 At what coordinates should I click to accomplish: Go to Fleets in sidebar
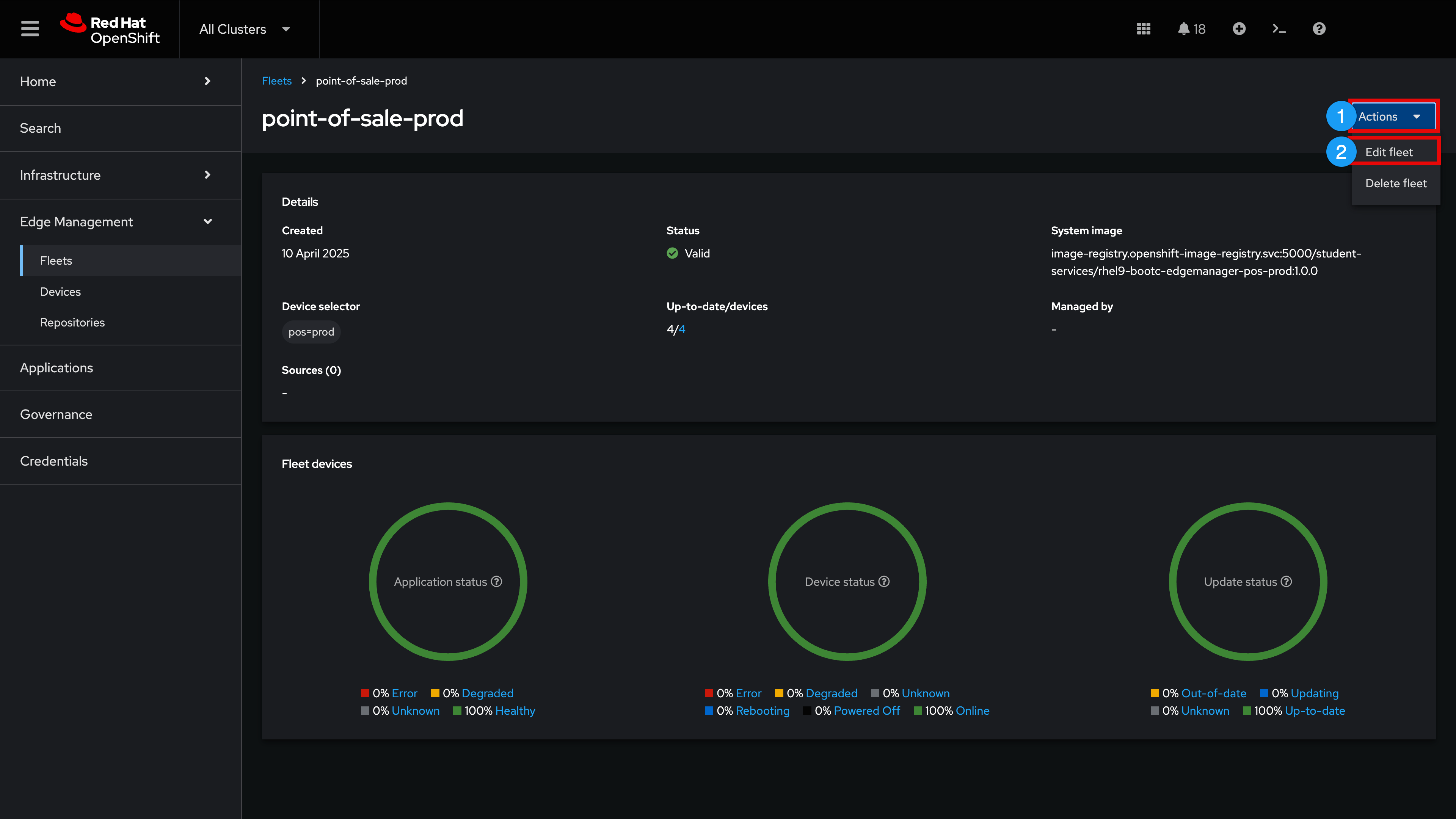coord(130,260)
